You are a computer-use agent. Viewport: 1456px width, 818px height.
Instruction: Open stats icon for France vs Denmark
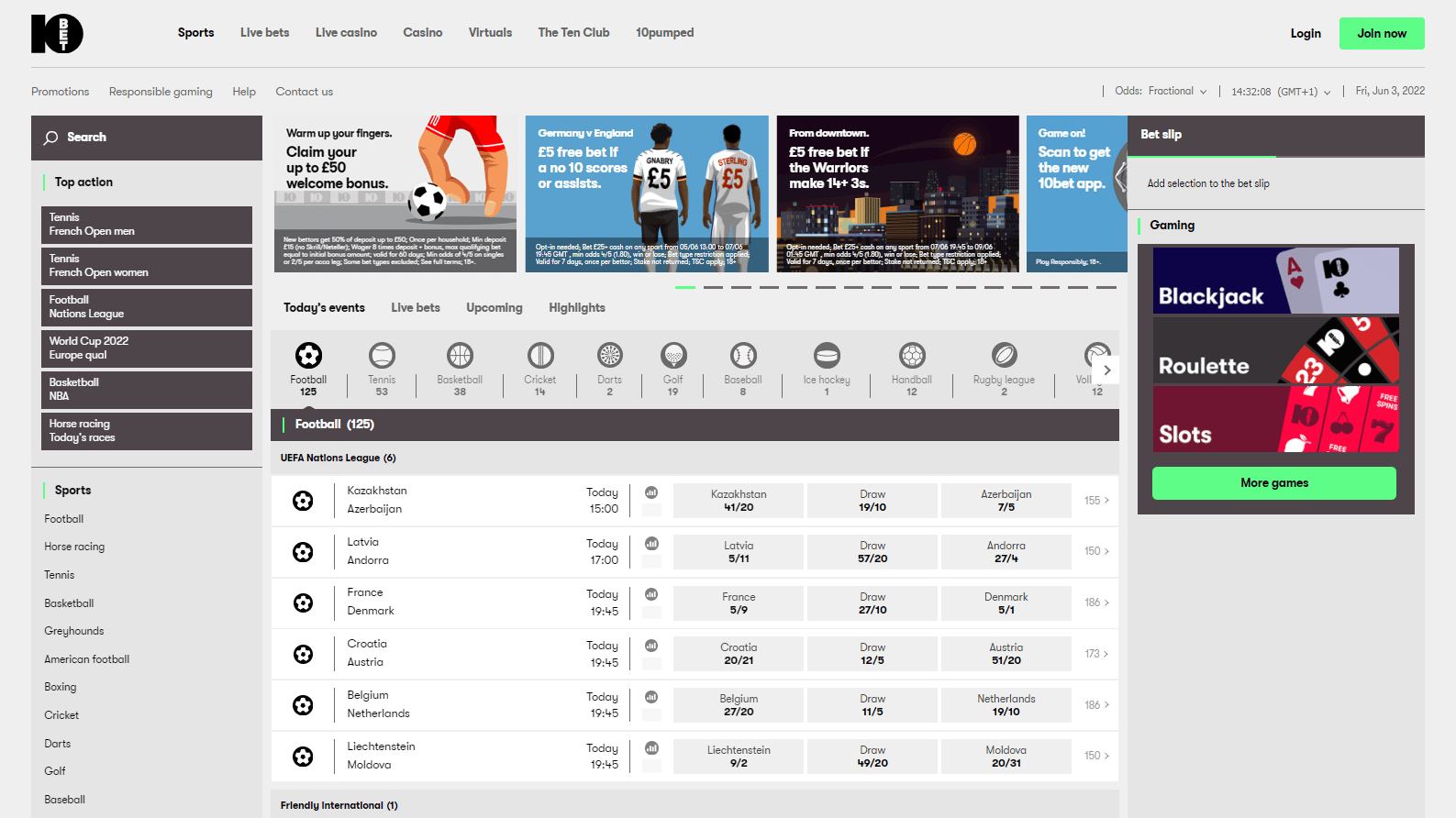tap(651, 594)
